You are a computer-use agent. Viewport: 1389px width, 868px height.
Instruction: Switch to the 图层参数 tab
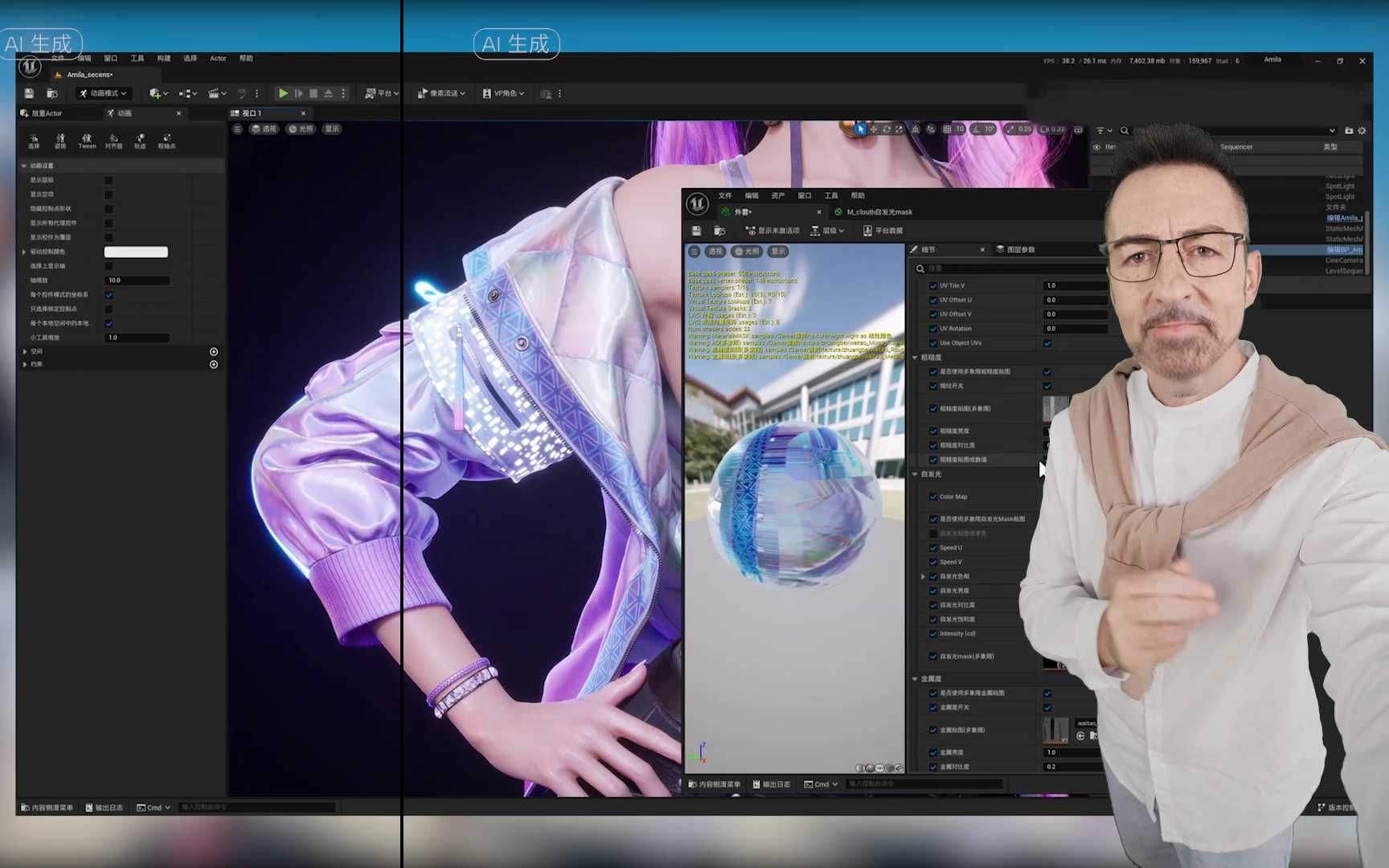tap(1016, 250)
